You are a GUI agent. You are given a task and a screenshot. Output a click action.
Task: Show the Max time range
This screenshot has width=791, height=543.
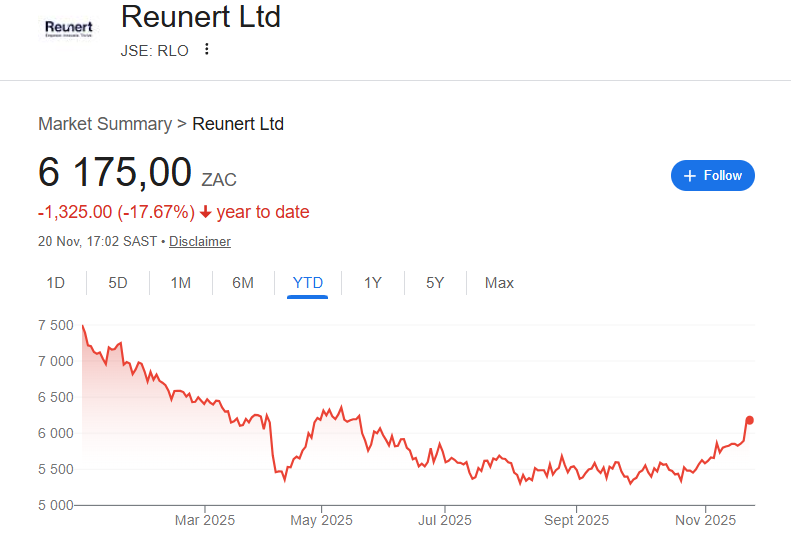499,283
